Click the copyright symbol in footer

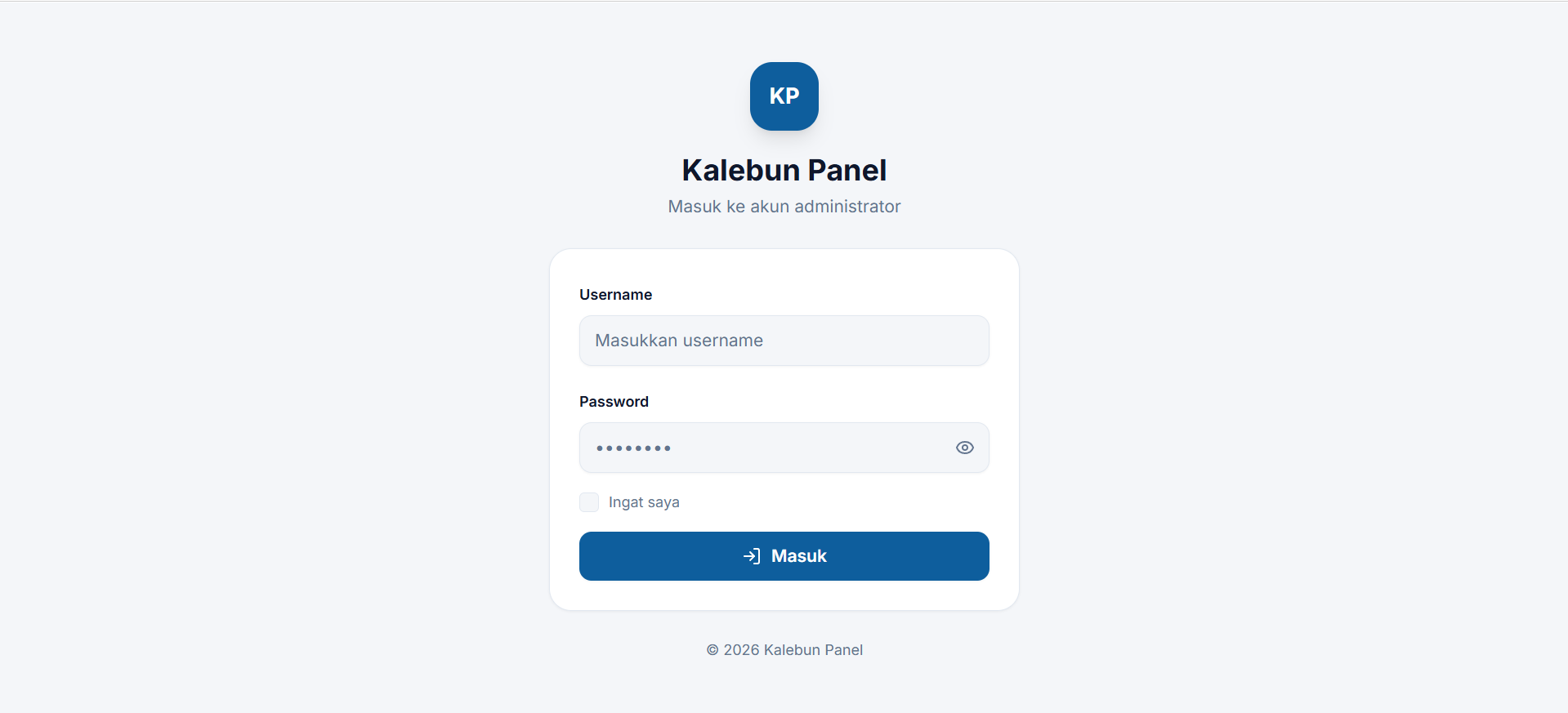point(713,650)
